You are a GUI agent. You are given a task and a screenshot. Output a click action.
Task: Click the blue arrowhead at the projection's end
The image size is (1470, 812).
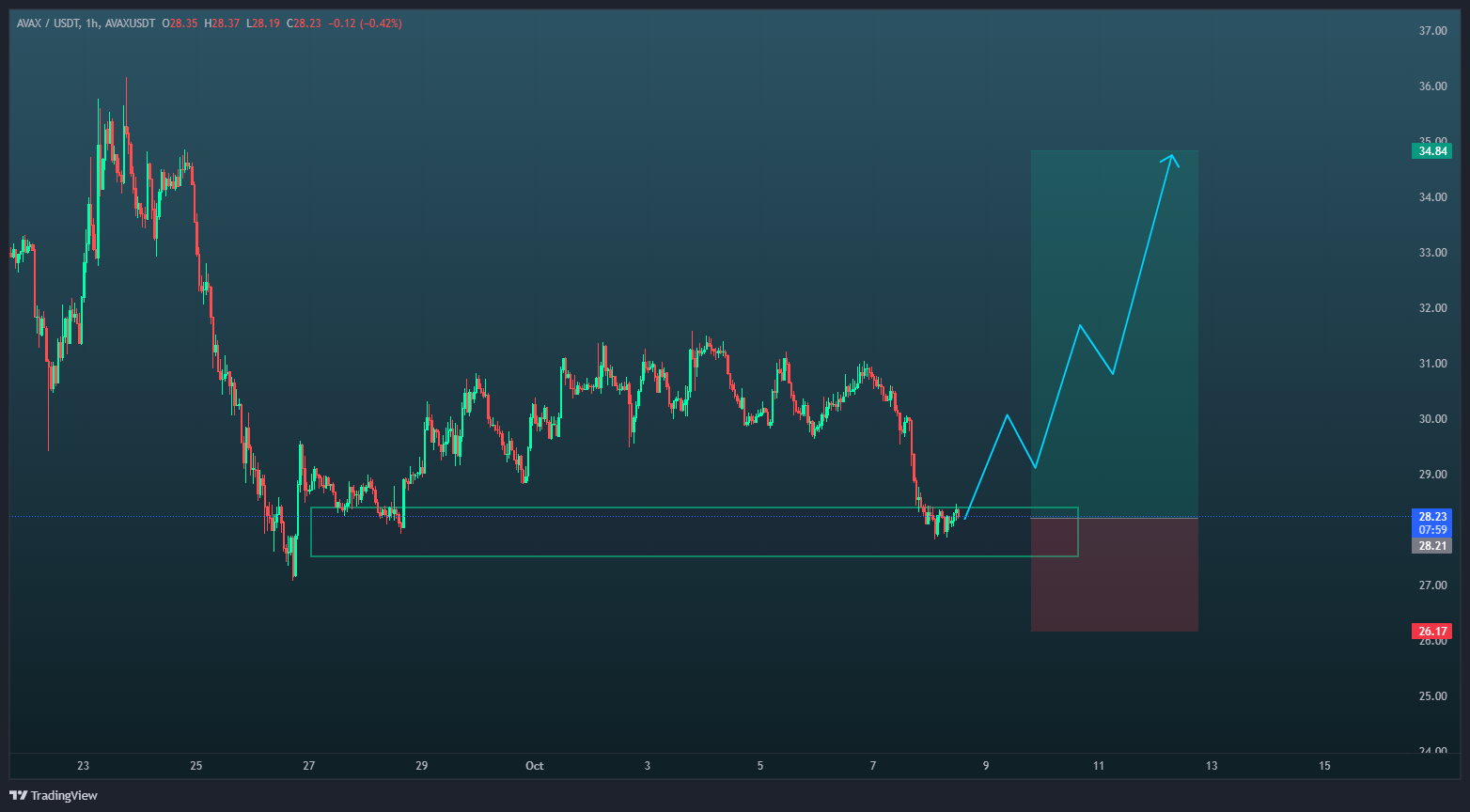coord(1171,160)
